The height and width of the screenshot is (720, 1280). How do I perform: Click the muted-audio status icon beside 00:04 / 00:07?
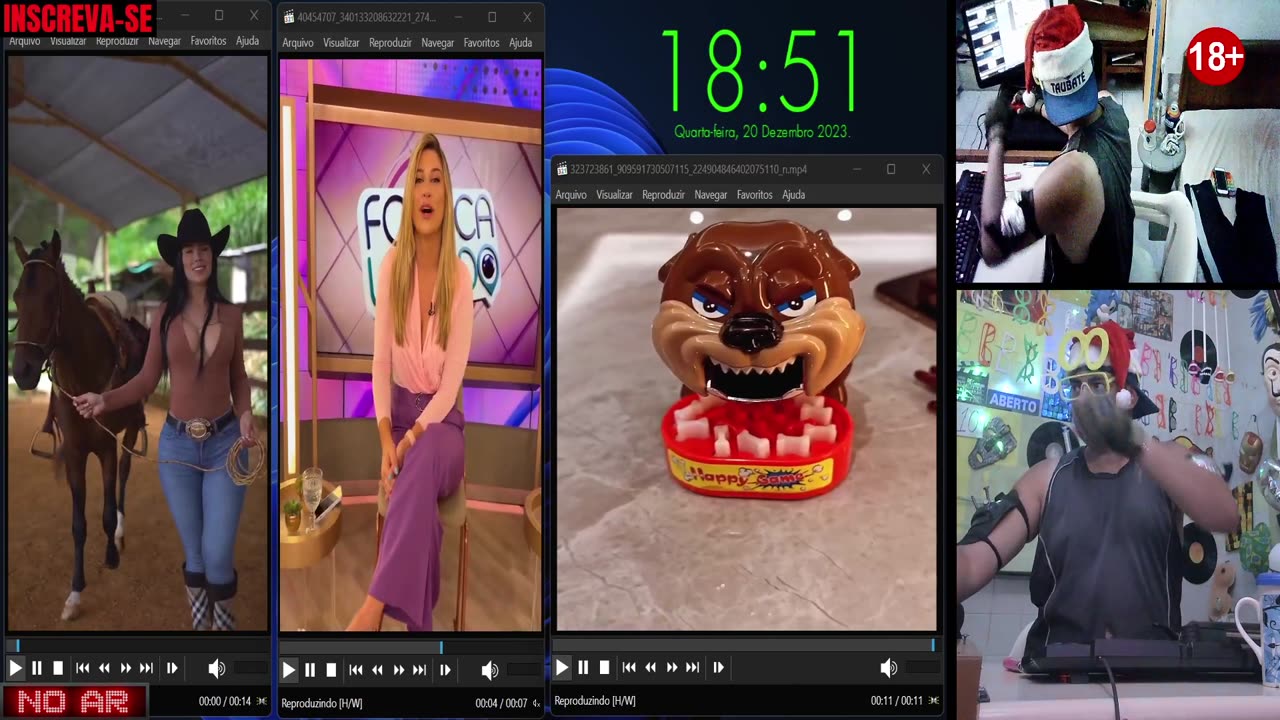pos(536,703)
